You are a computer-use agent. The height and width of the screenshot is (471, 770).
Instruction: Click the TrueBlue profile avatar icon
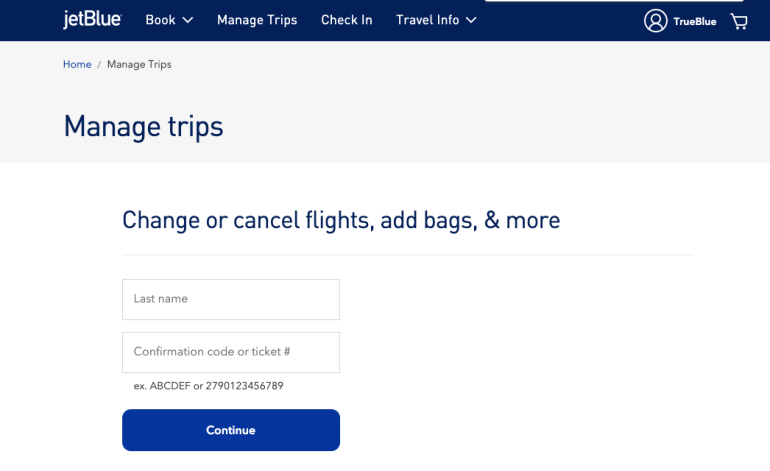coord(655,21)
